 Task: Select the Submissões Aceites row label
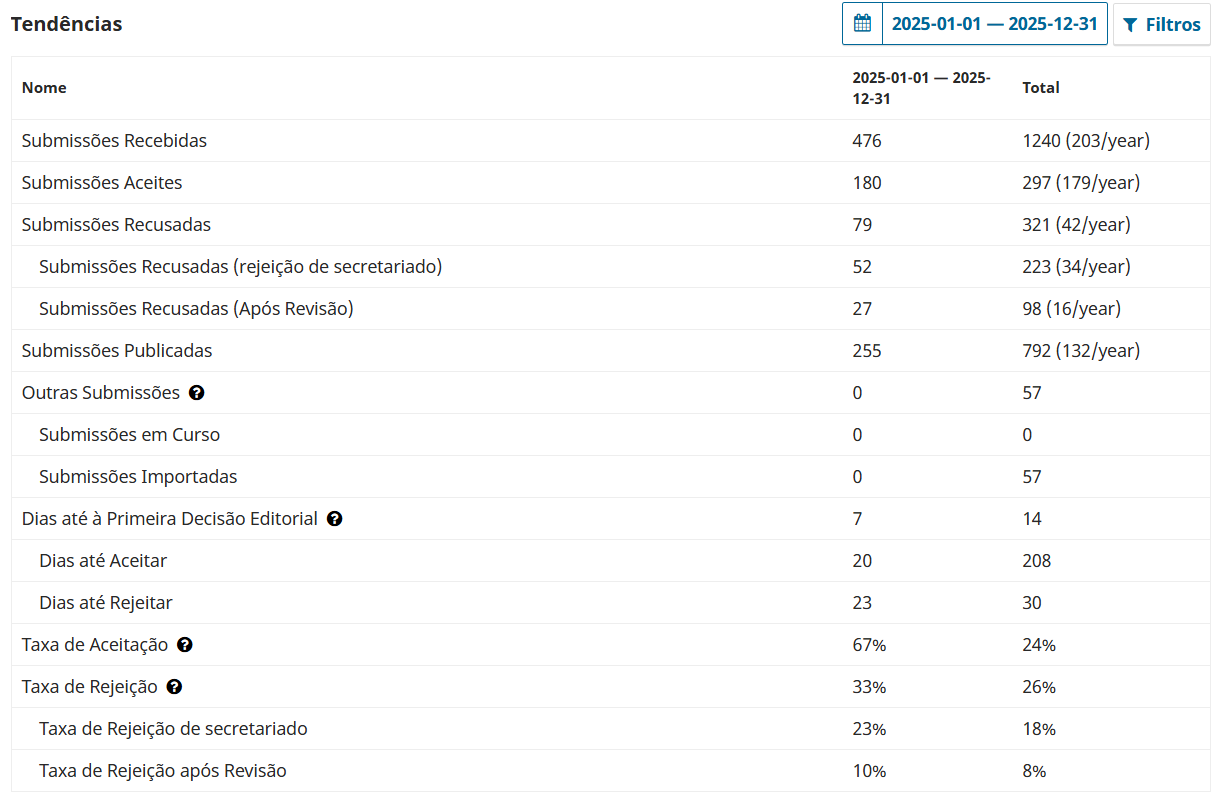pos(102,183)
